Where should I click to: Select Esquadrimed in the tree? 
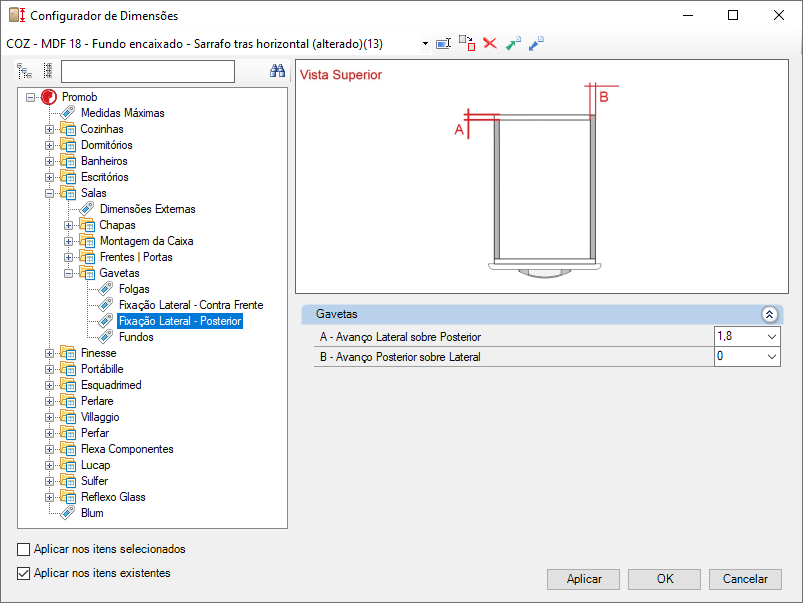[x=111, y=385]
